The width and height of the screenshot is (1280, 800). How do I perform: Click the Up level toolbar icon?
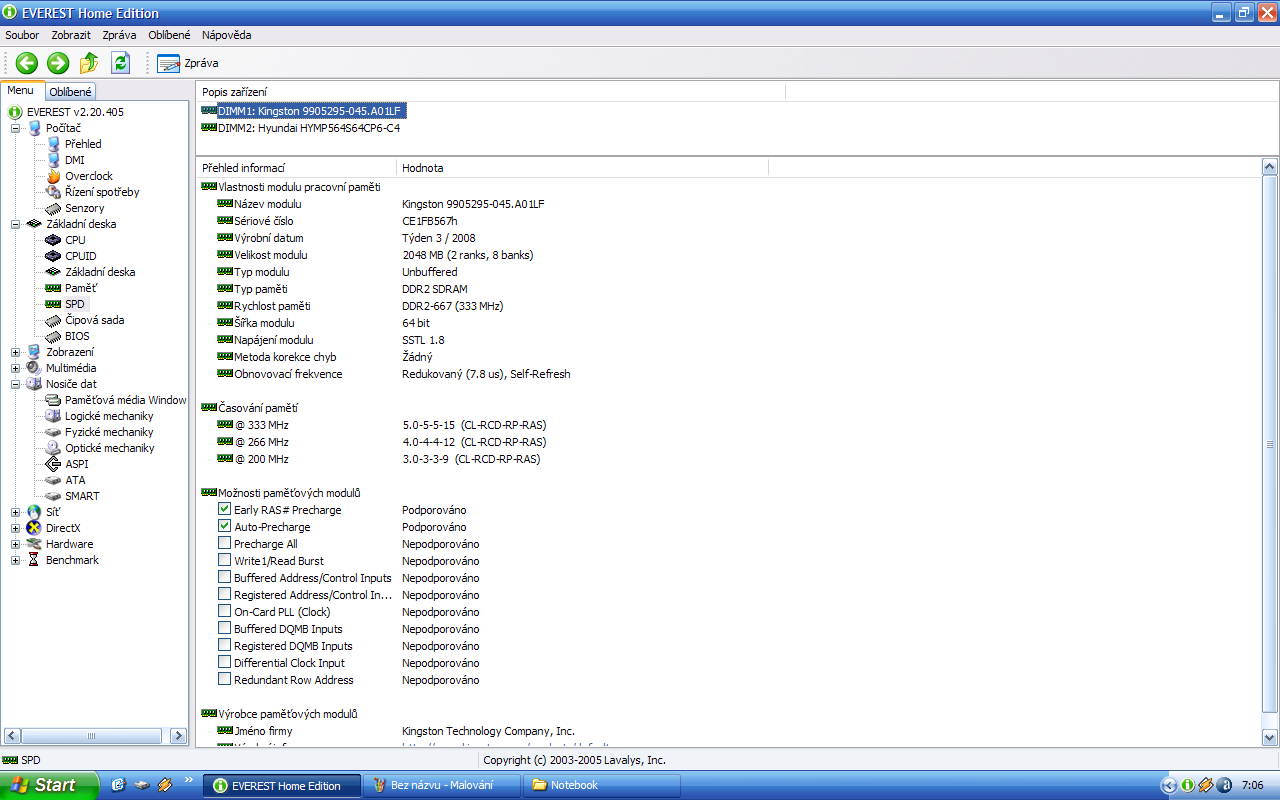tap(89, 63)
